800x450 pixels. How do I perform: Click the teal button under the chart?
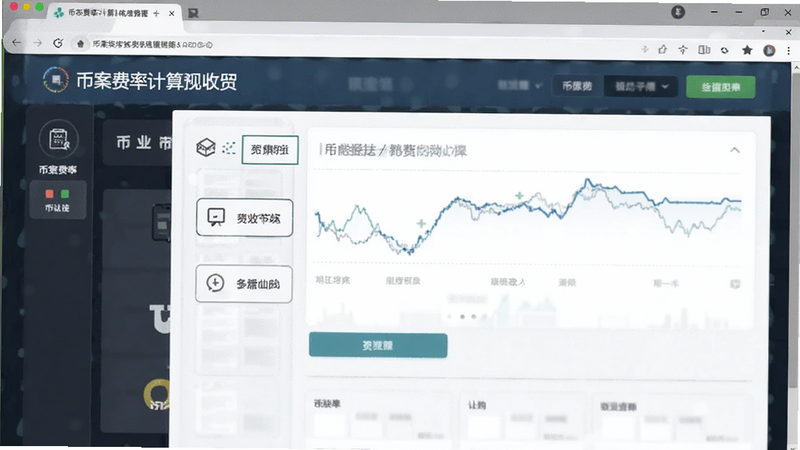click(x=378, y=345)
